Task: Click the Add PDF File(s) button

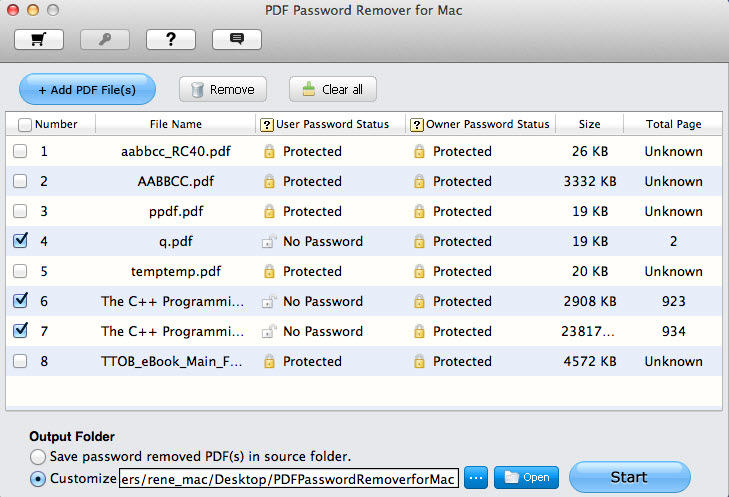Action: [x=87, y=89]
